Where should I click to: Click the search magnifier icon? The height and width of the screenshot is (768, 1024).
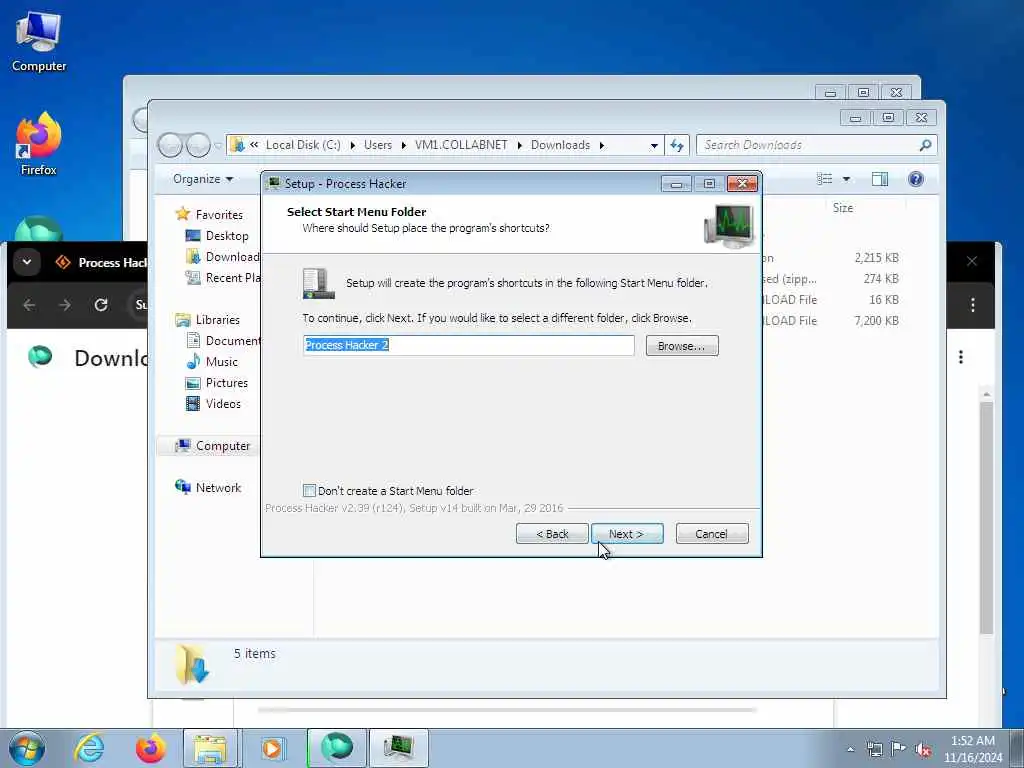pos(925,145)
